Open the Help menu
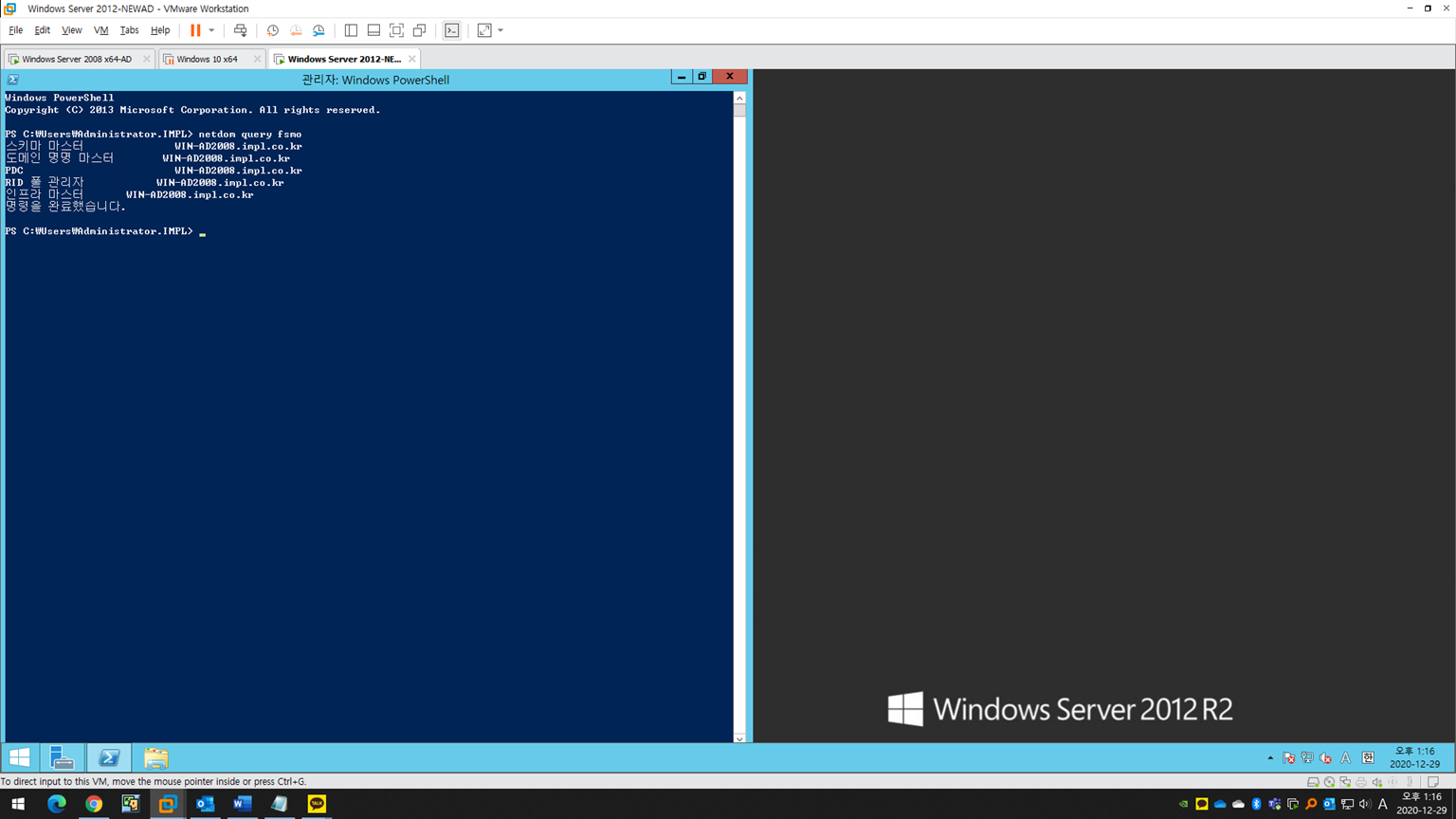1456x819 pixels. (160, 30)
